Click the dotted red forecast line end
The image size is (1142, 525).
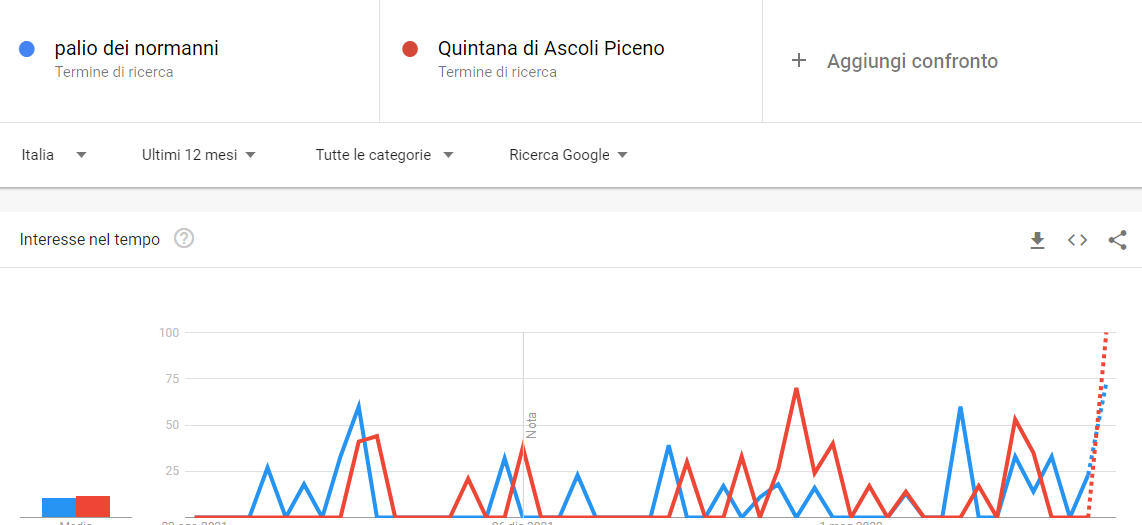(x=1106, y=333)
